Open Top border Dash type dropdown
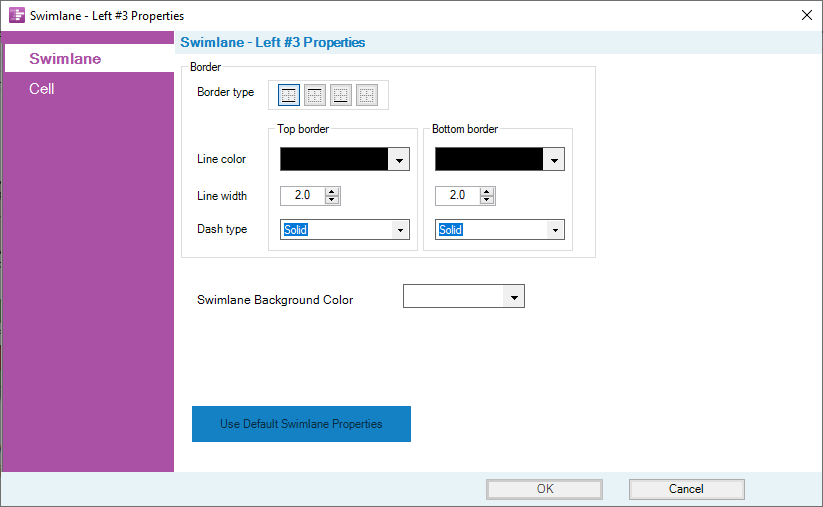Screen dimensions: 823x507 tap(400, 230)
